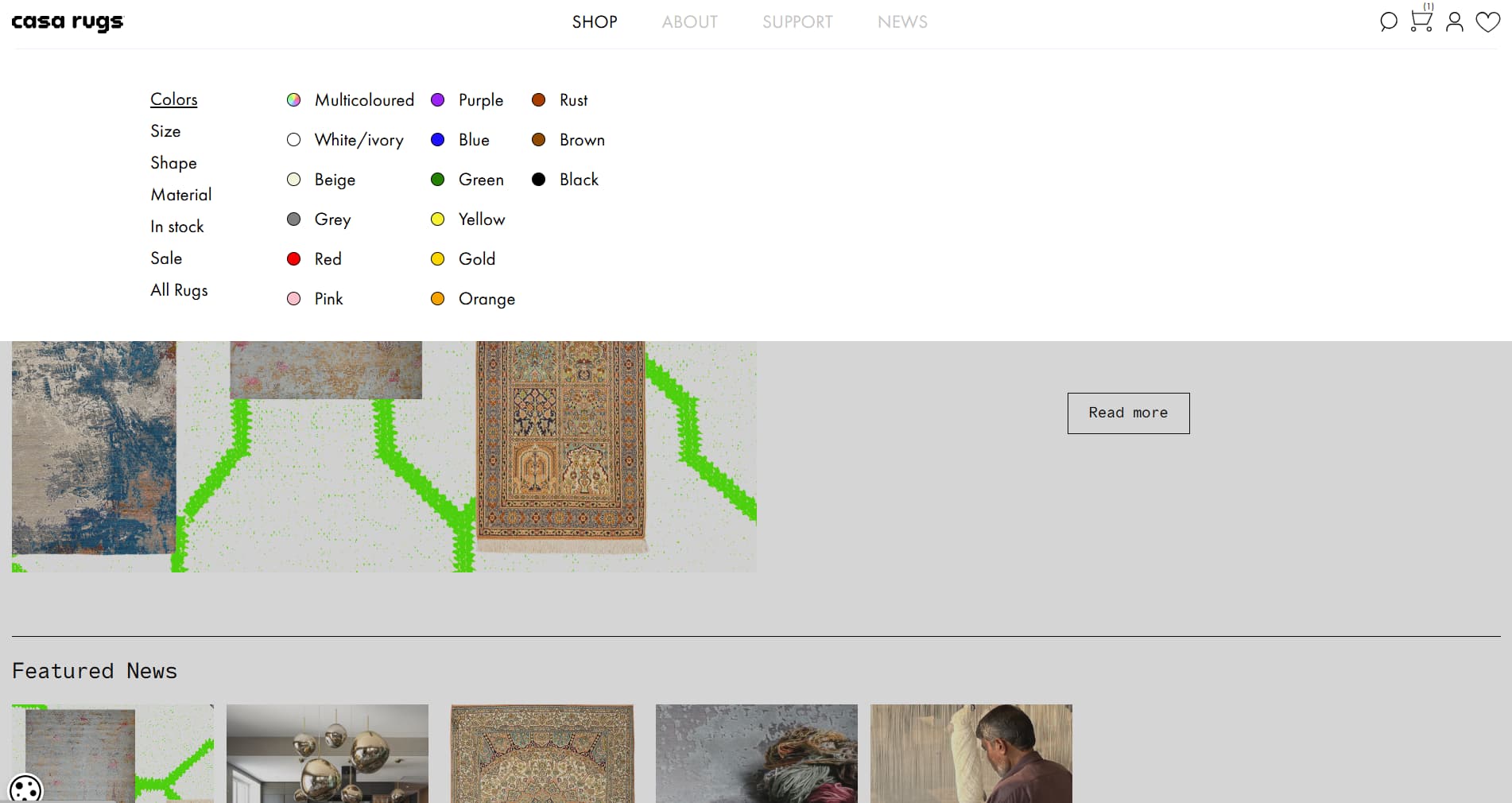Image resolution: width=1512 pixels, height=803 pixels.
Task: Pick the Blue color option
Action: [437, 140]
